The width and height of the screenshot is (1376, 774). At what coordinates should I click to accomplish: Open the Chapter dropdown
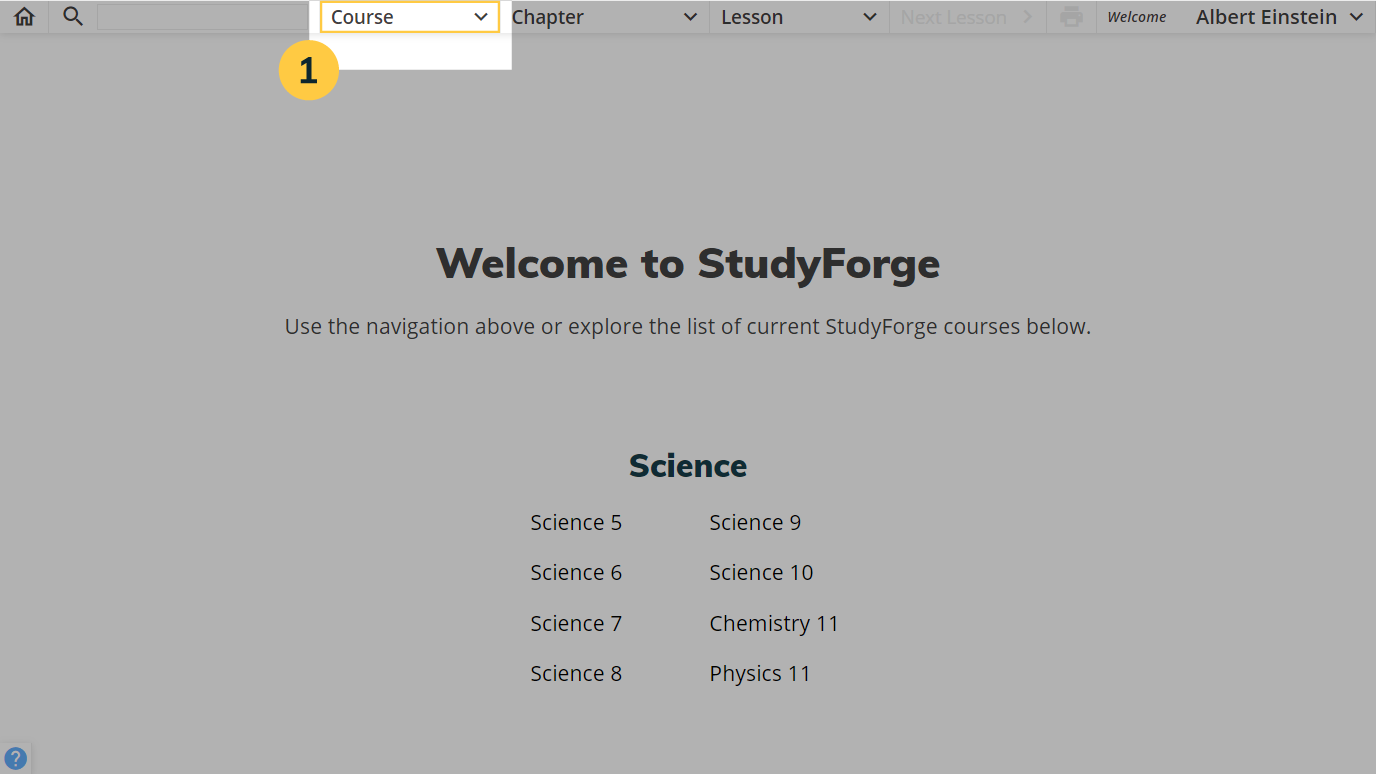[606, 16]
